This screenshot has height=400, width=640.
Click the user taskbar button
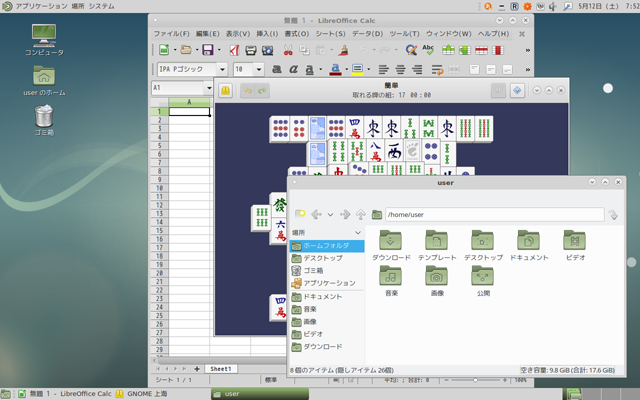260,394
